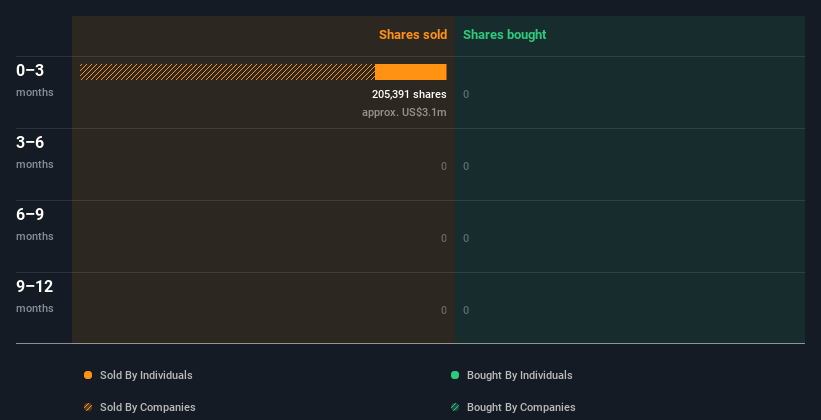Screen dimensions: 821x420
Task: Select the Sold By Individuals legend label
Action: pos(146,375)
